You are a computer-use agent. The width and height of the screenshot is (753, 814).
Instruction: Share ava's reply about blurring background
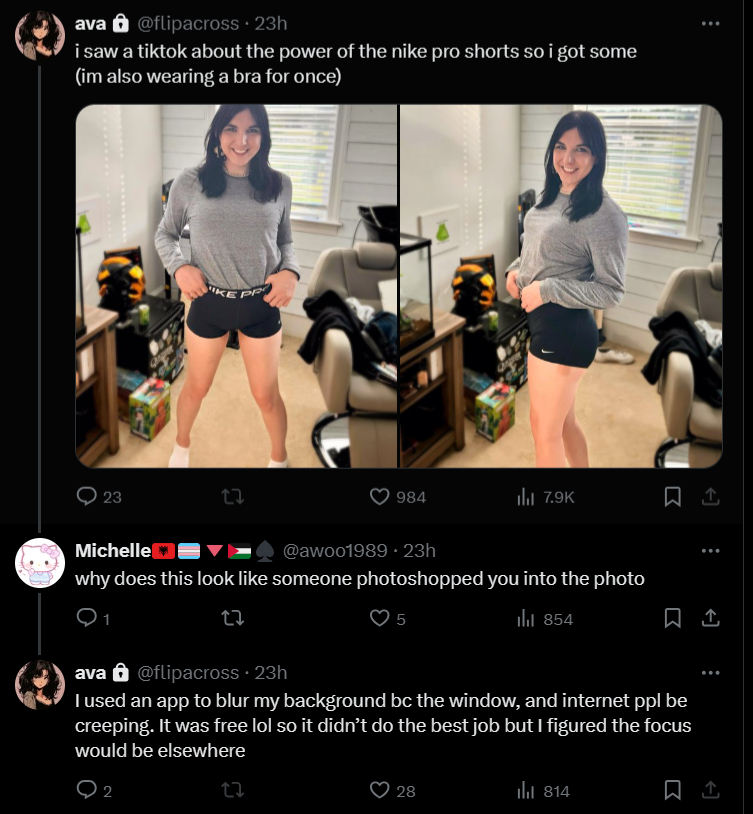710,790
